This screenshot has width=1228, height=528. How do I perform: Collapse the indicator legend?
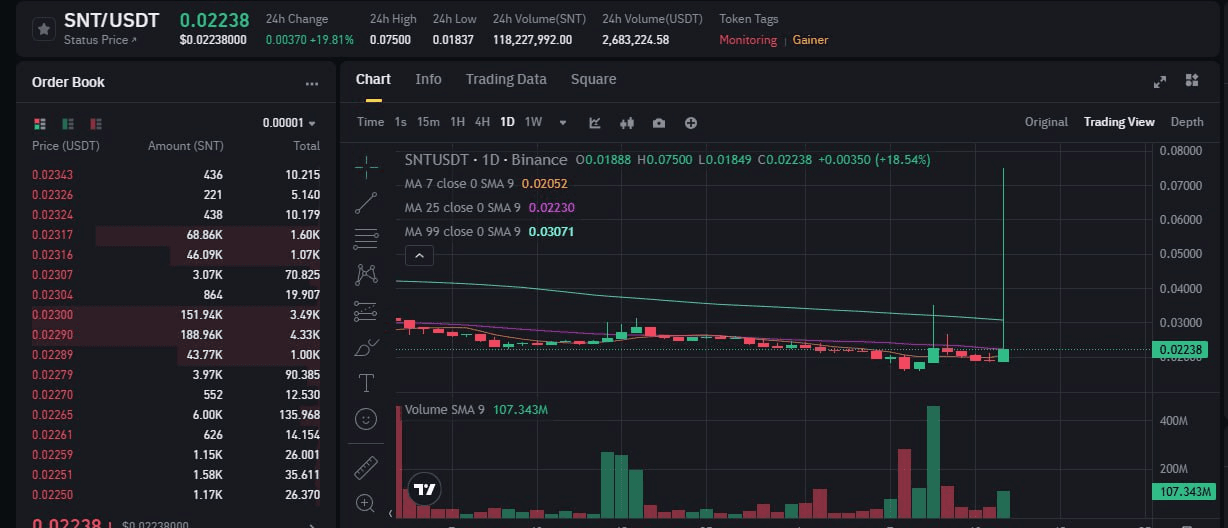(419, 256)
